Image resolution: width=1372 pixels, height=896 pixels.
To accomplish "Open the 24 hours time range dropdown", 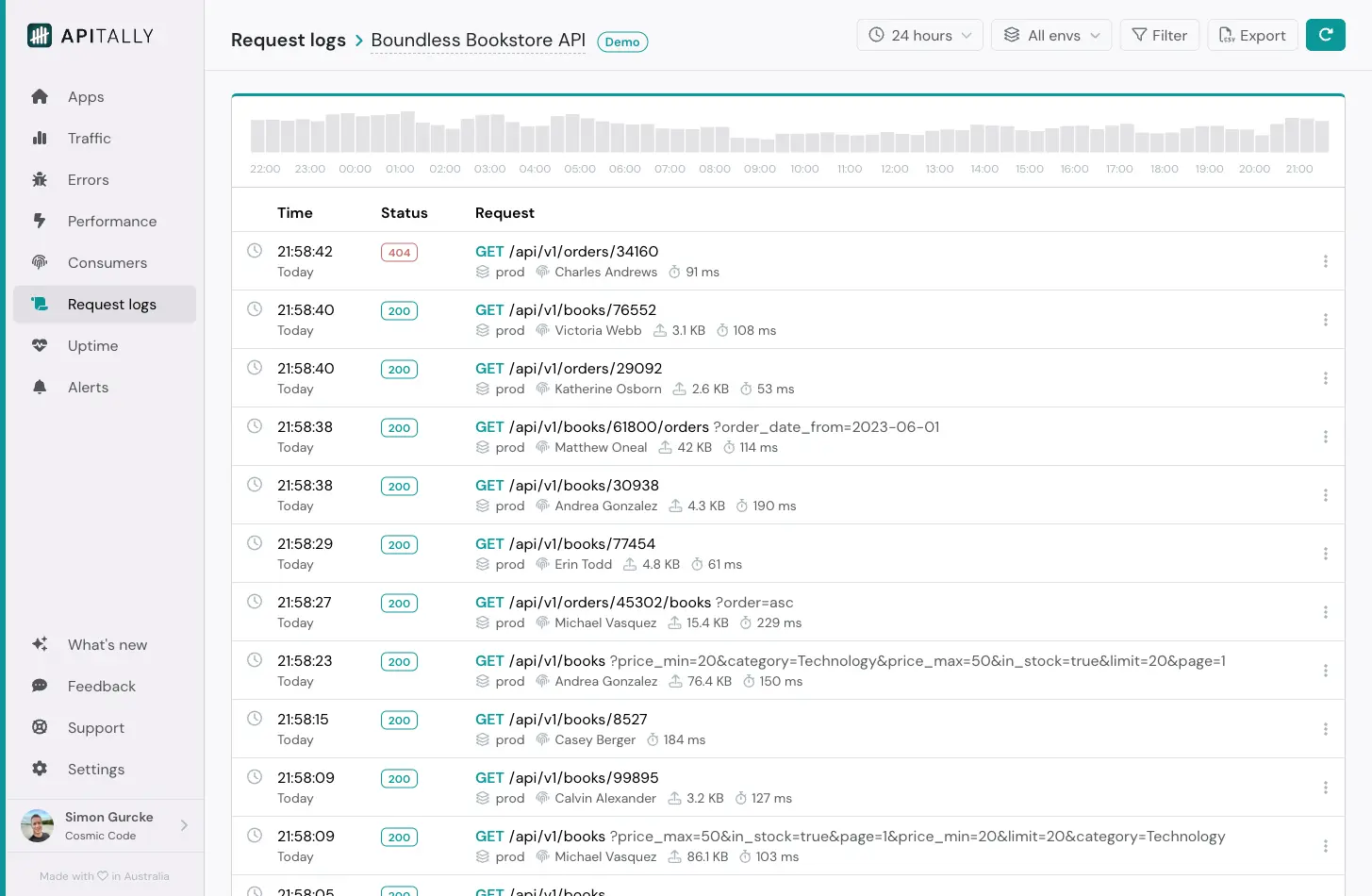I will [920, 36].
